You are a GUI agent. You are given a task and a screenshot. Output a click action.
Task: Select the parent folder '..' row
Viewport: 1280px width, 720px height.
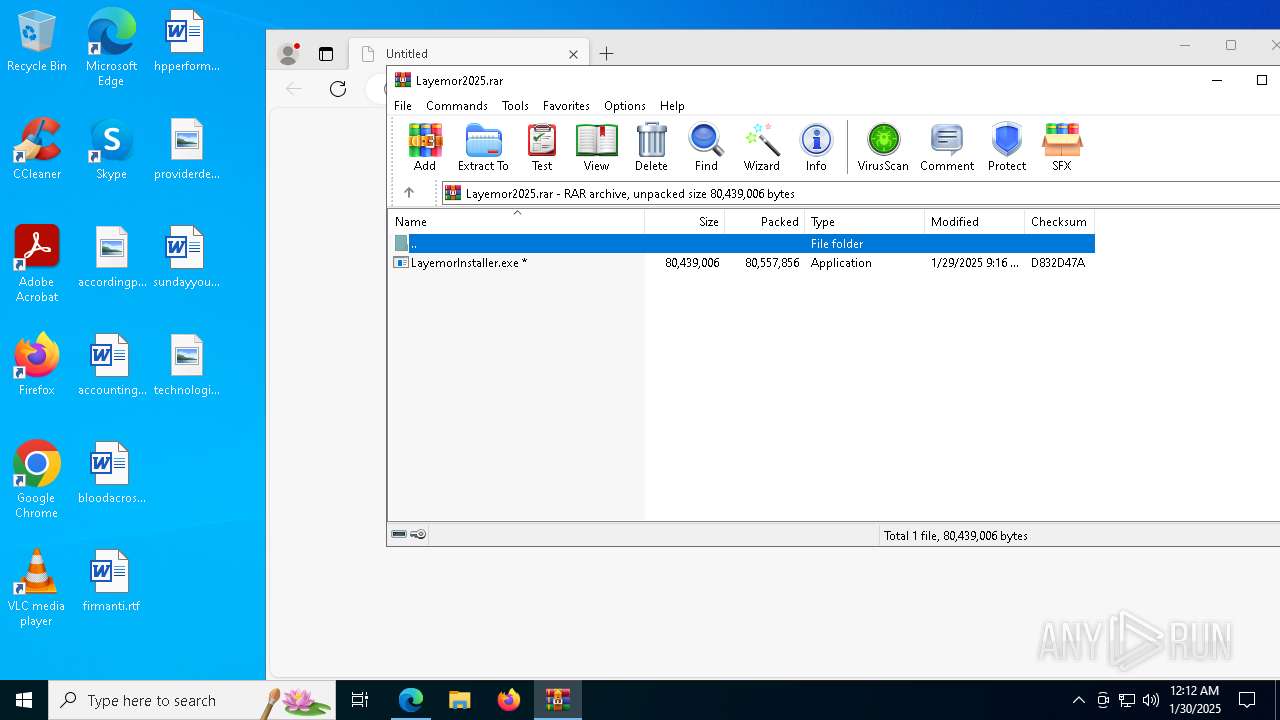click(x=742, y=243)
